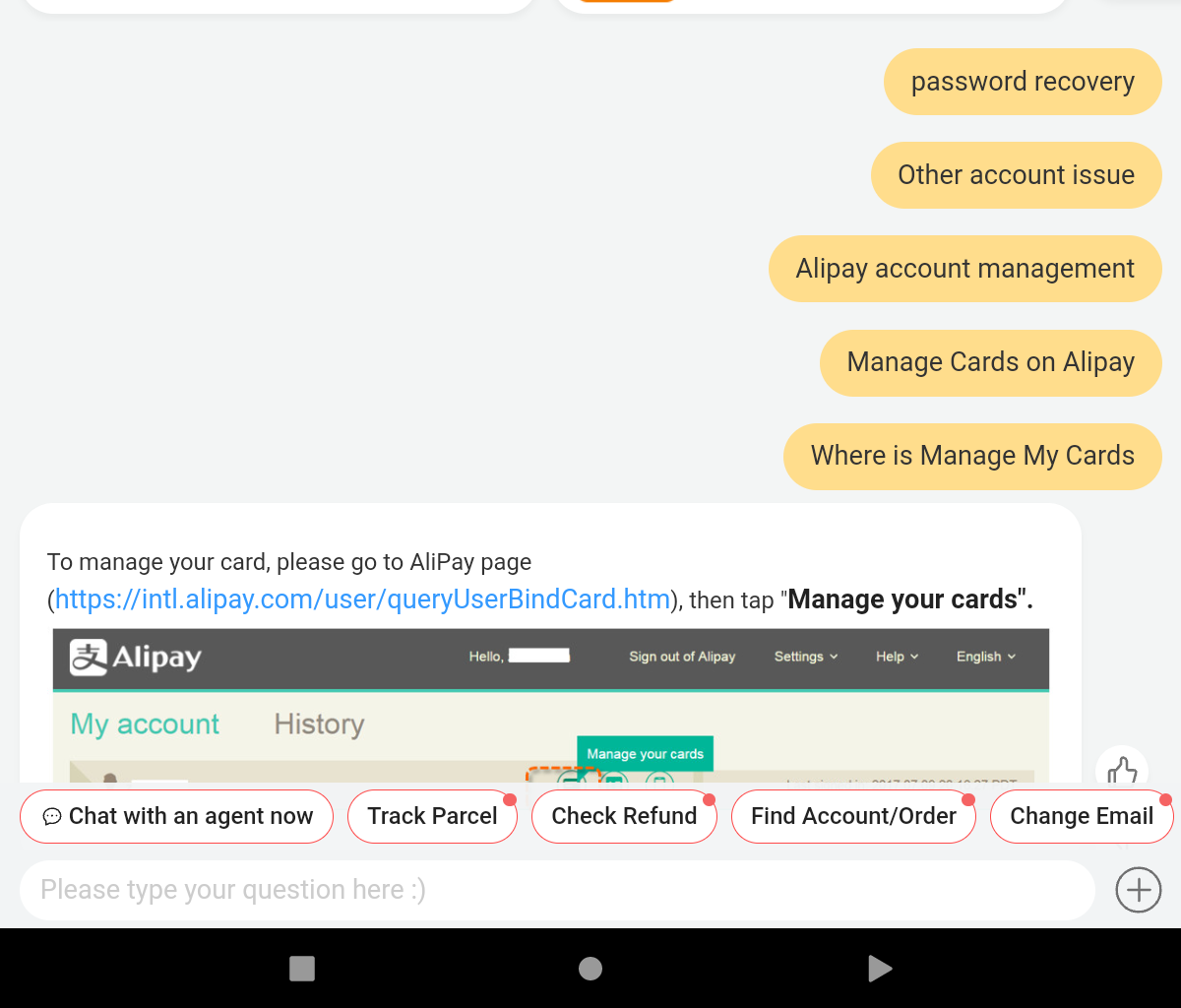Click the Alipay logo in the screenshot

135,659
